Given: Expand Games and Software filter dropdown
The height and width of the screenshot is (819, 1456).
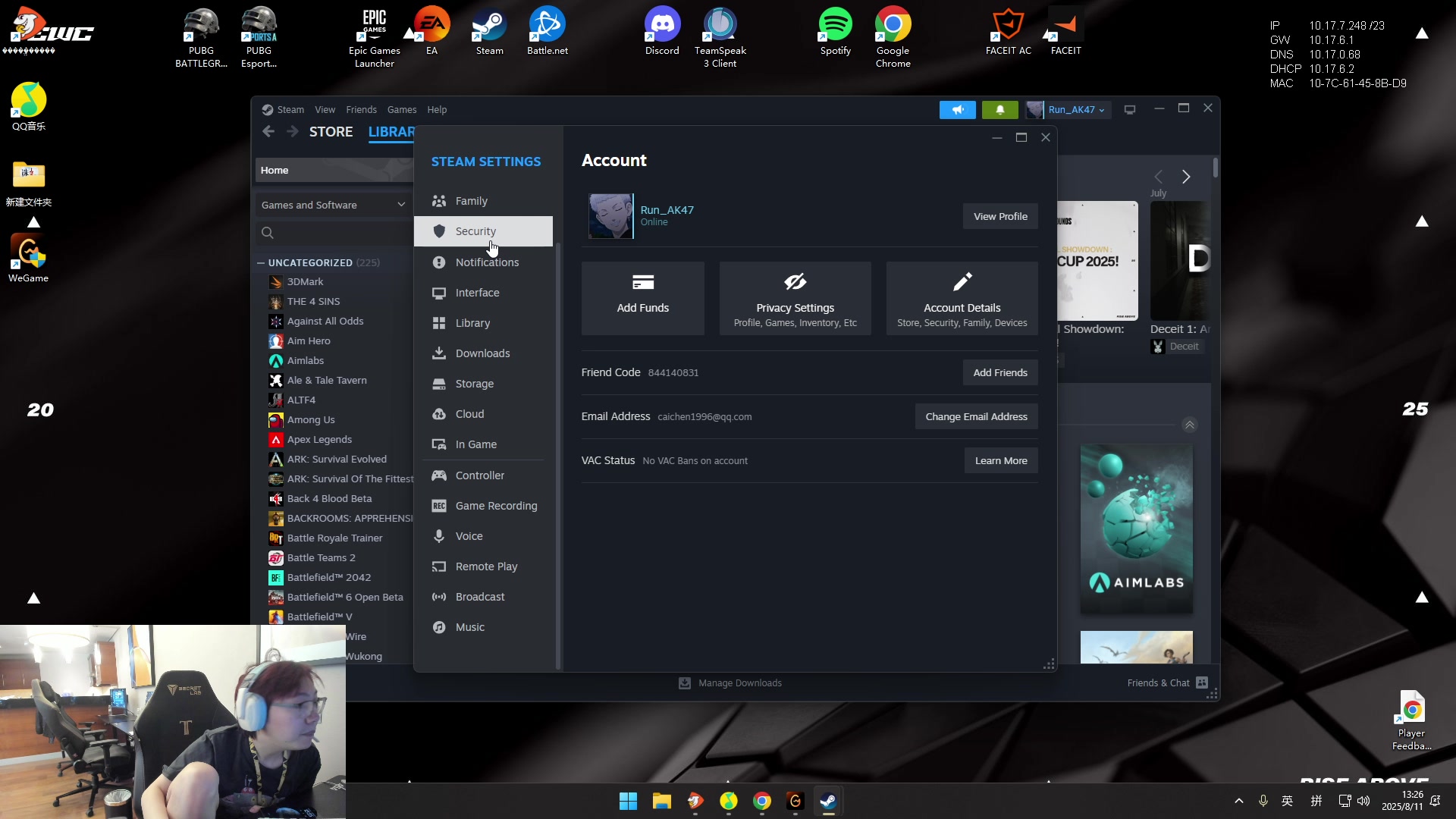Looking at the screenshot, I should point(334,205).
